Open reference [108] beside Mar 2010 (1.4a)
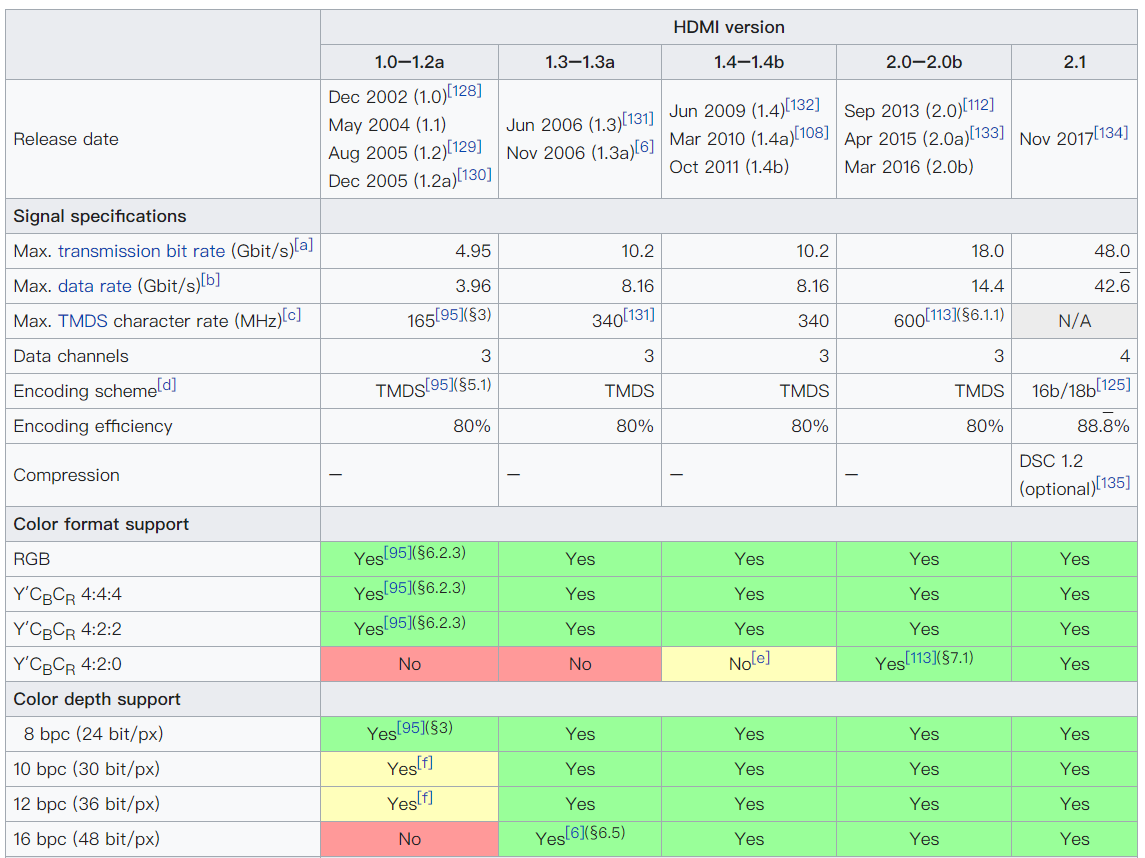1145x858 pixels. 811,132
